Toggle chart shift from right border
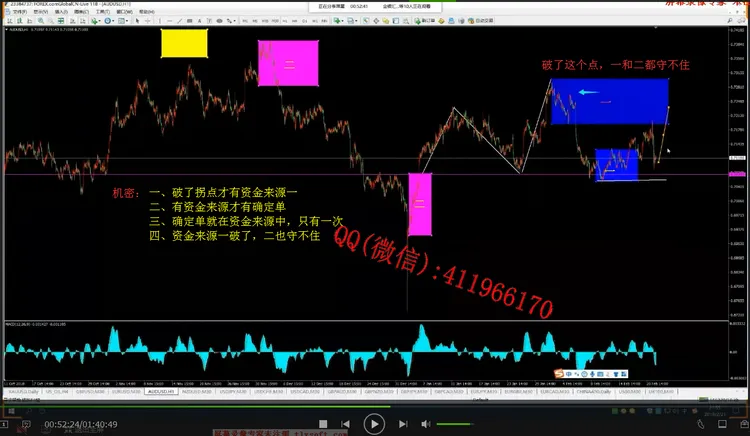 pyautogui.click(x=82, y=21)
